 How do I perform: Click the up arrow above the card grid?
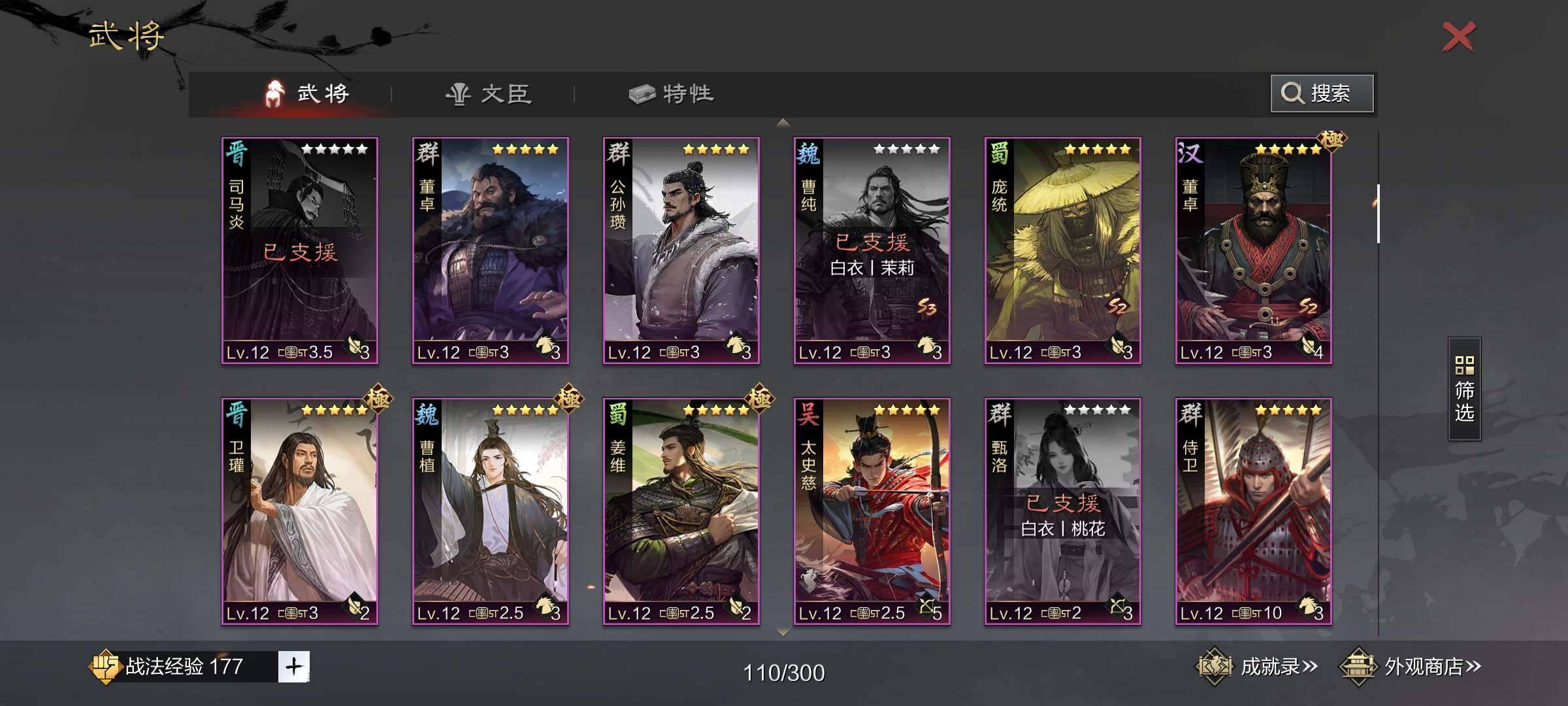[x=783, y=123]
